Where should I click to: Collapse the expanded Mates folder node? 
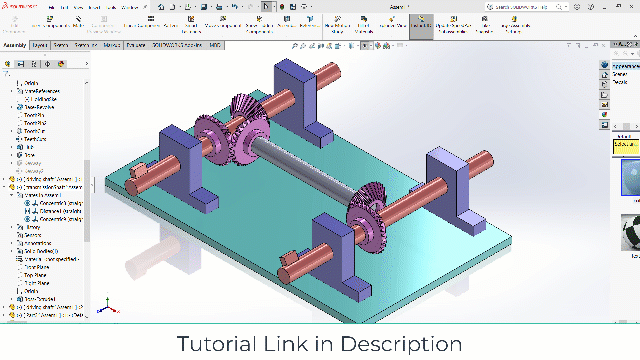11,195
